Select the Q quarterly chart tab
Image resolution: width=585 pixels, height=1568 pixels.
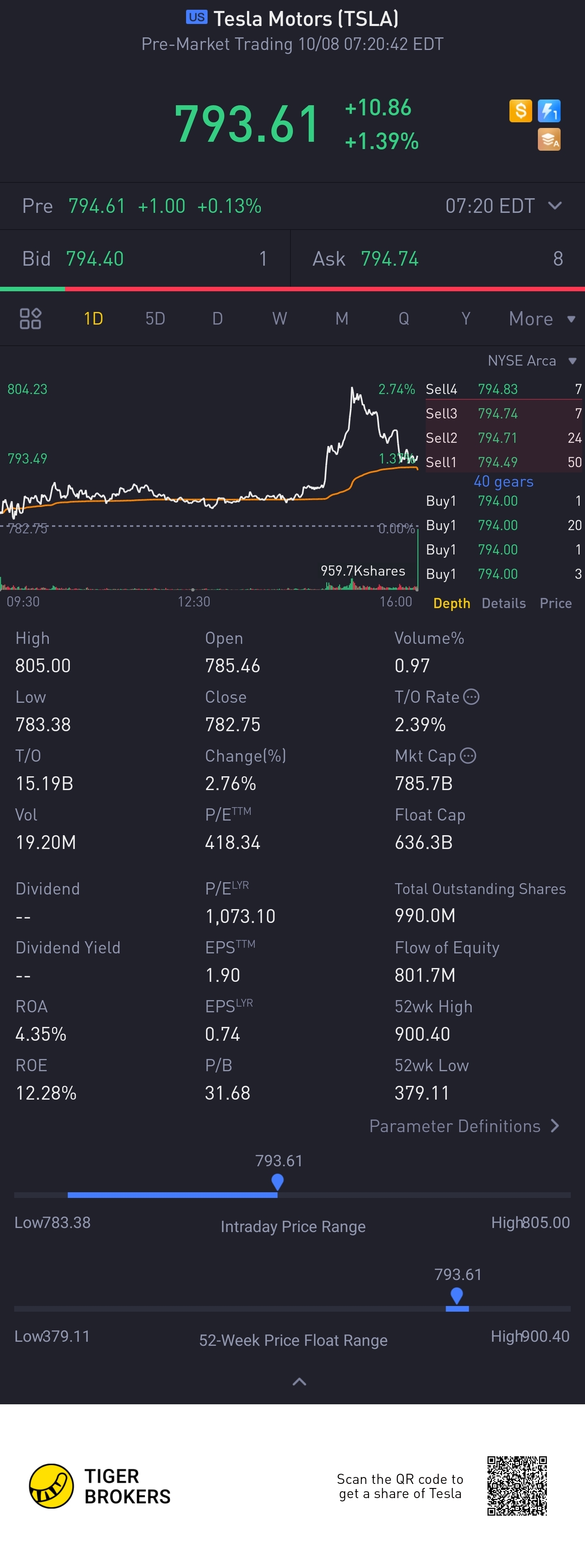403,318
